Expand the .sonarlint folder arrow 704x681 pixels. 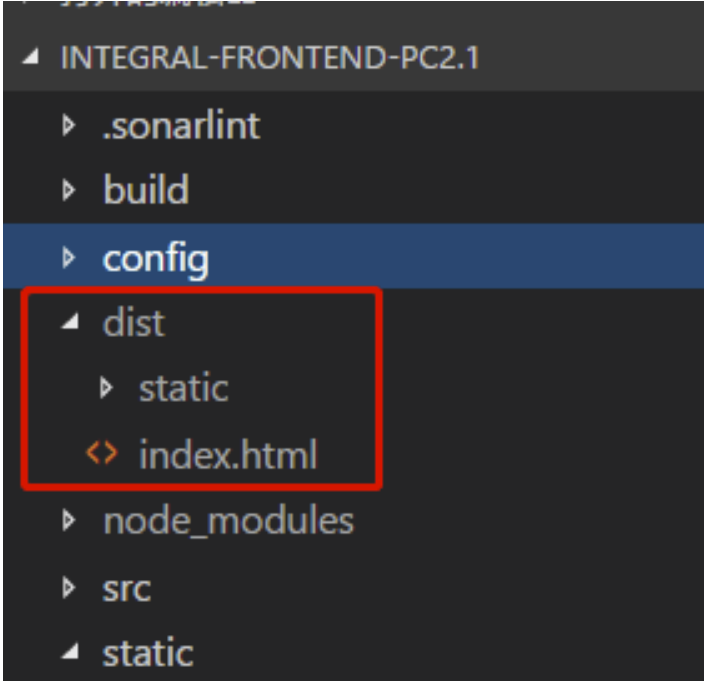(68, 126)
